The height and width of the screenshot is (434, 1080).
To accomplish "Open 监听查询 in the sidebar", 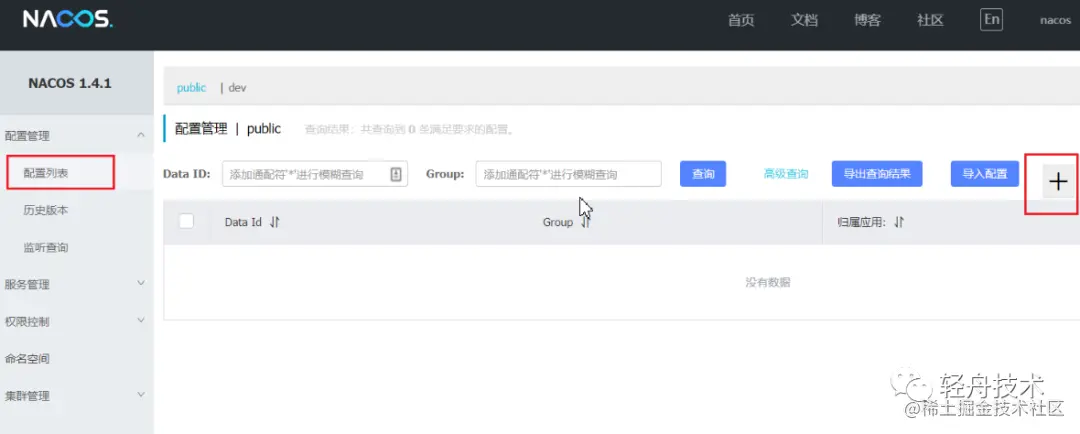I will point(46,247).
